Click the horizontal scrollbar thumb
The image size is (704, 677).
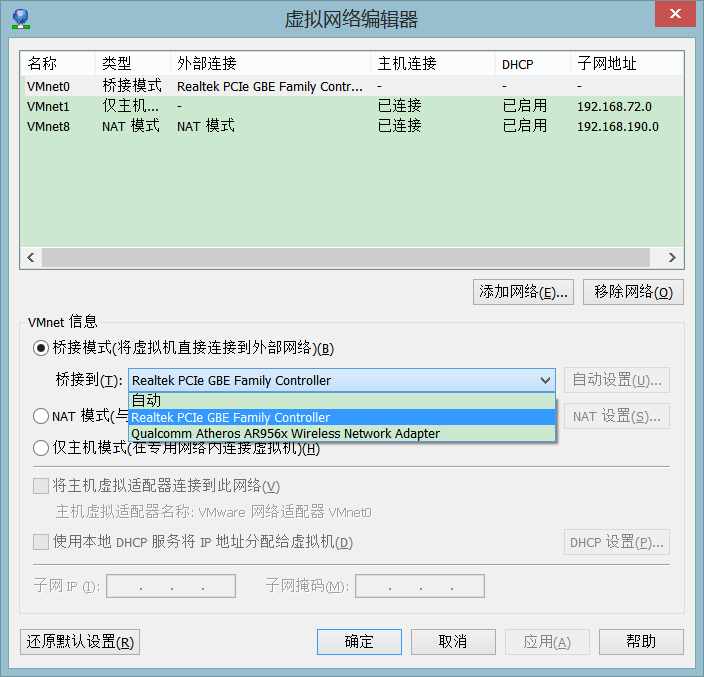click(346, 258)
